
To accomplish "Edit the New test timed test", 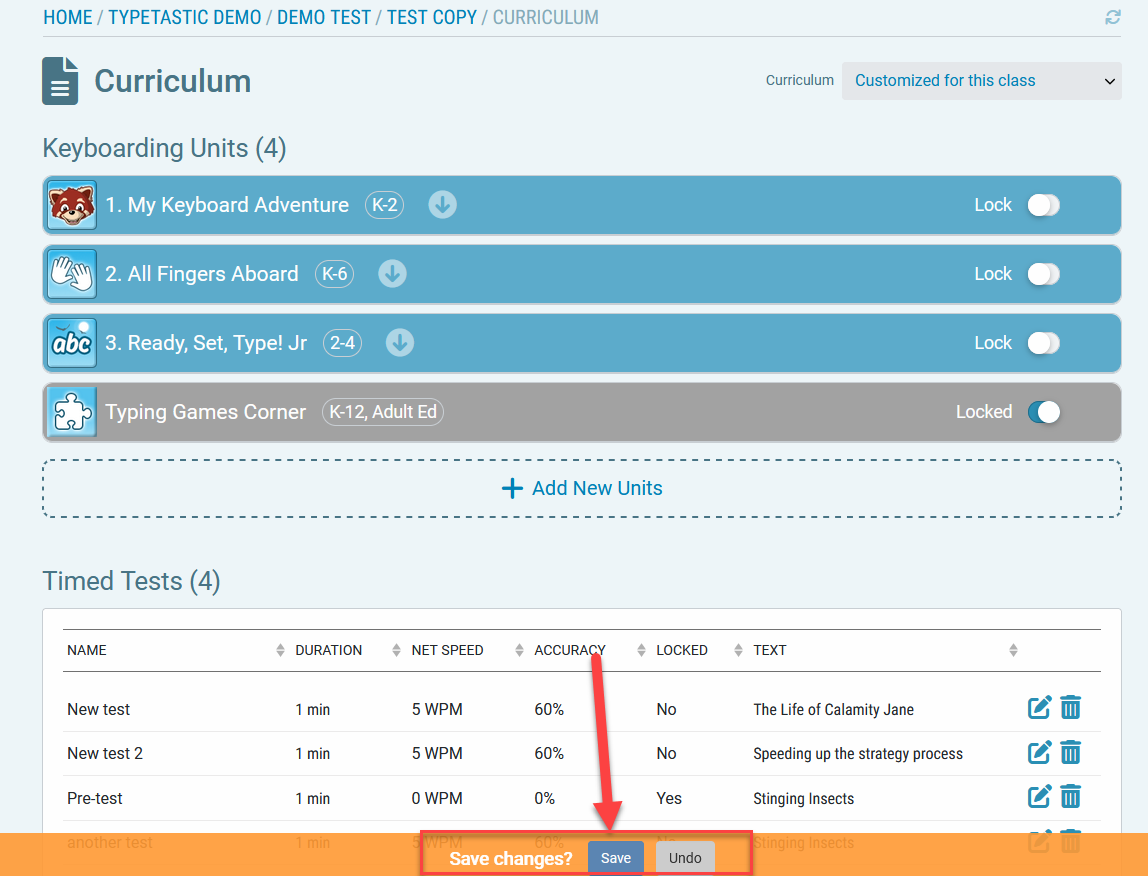I will (1039, 707).
